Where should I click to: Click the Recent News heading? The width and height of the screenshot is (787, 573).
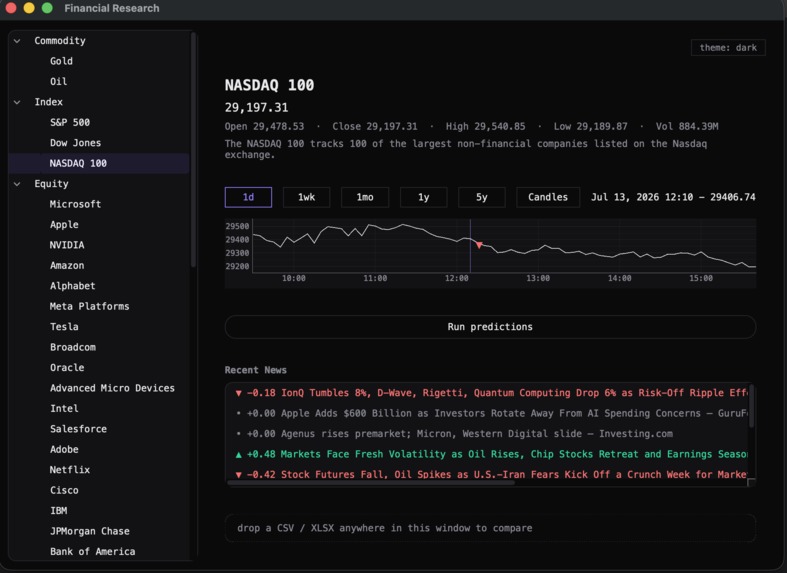255,370
